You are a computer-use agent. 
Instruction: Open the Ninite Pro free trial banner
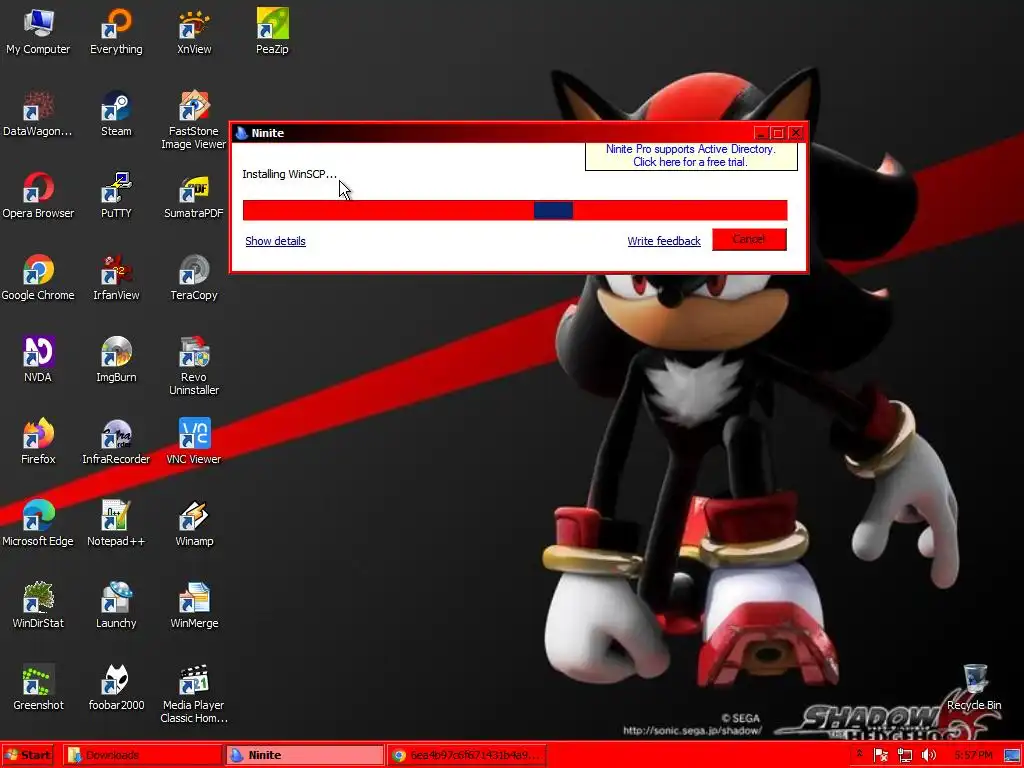pyautogui.click(x=691, y=156)
